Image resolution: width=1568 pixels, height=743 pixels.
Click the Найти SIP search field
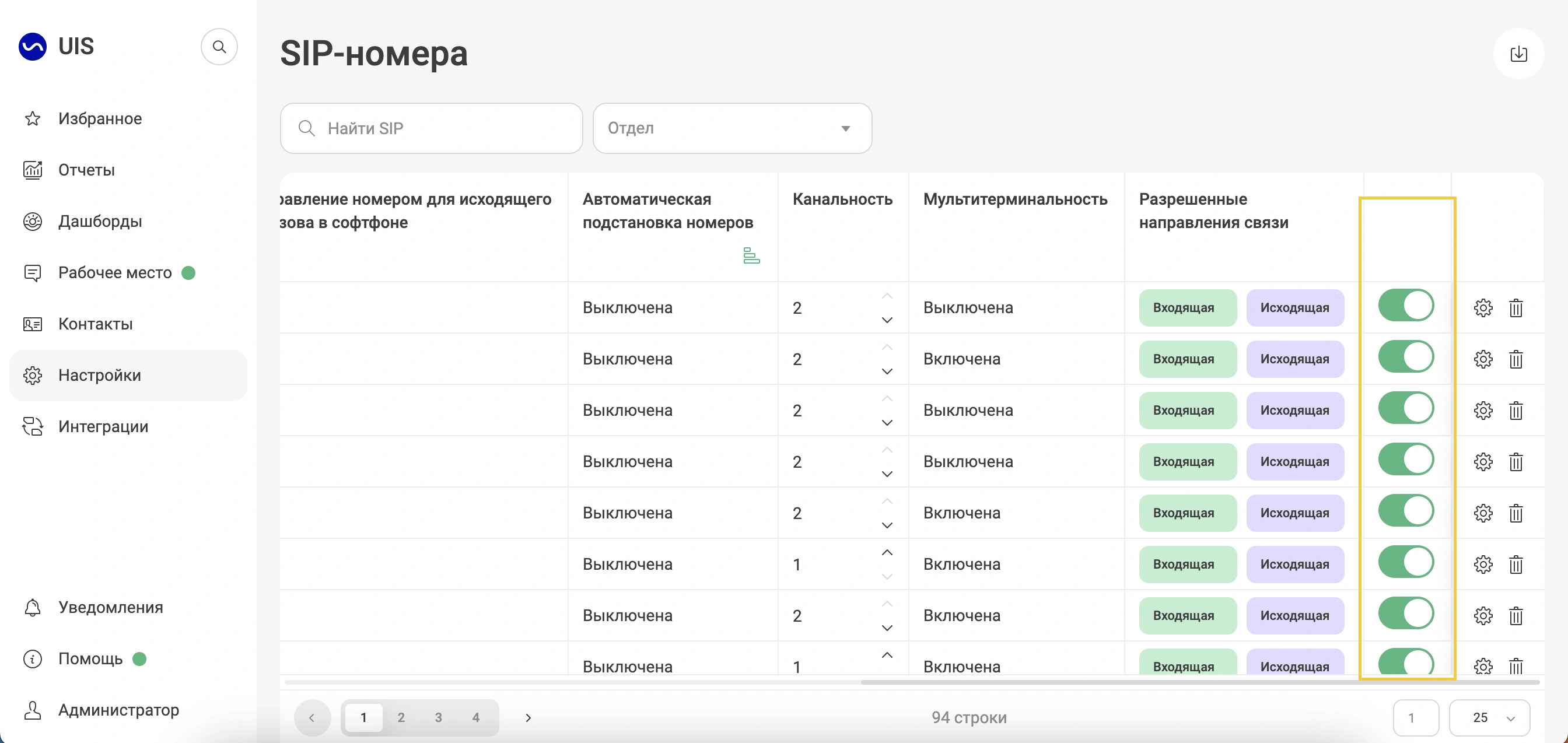click(432, 128)
